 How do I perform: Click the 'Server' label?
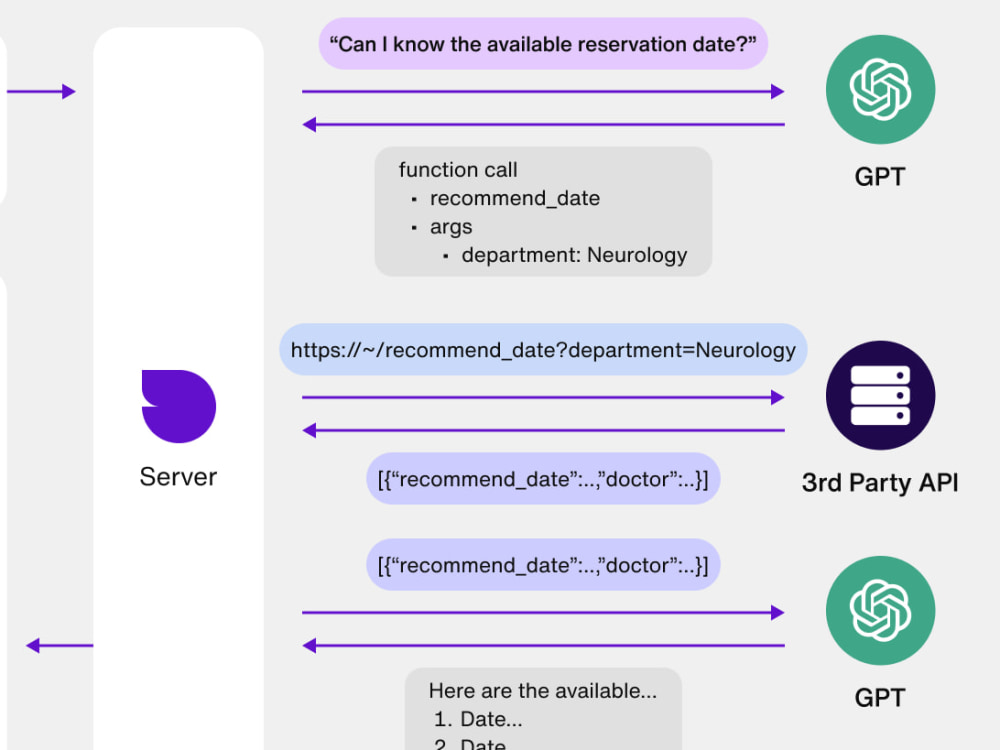(179, 477)
